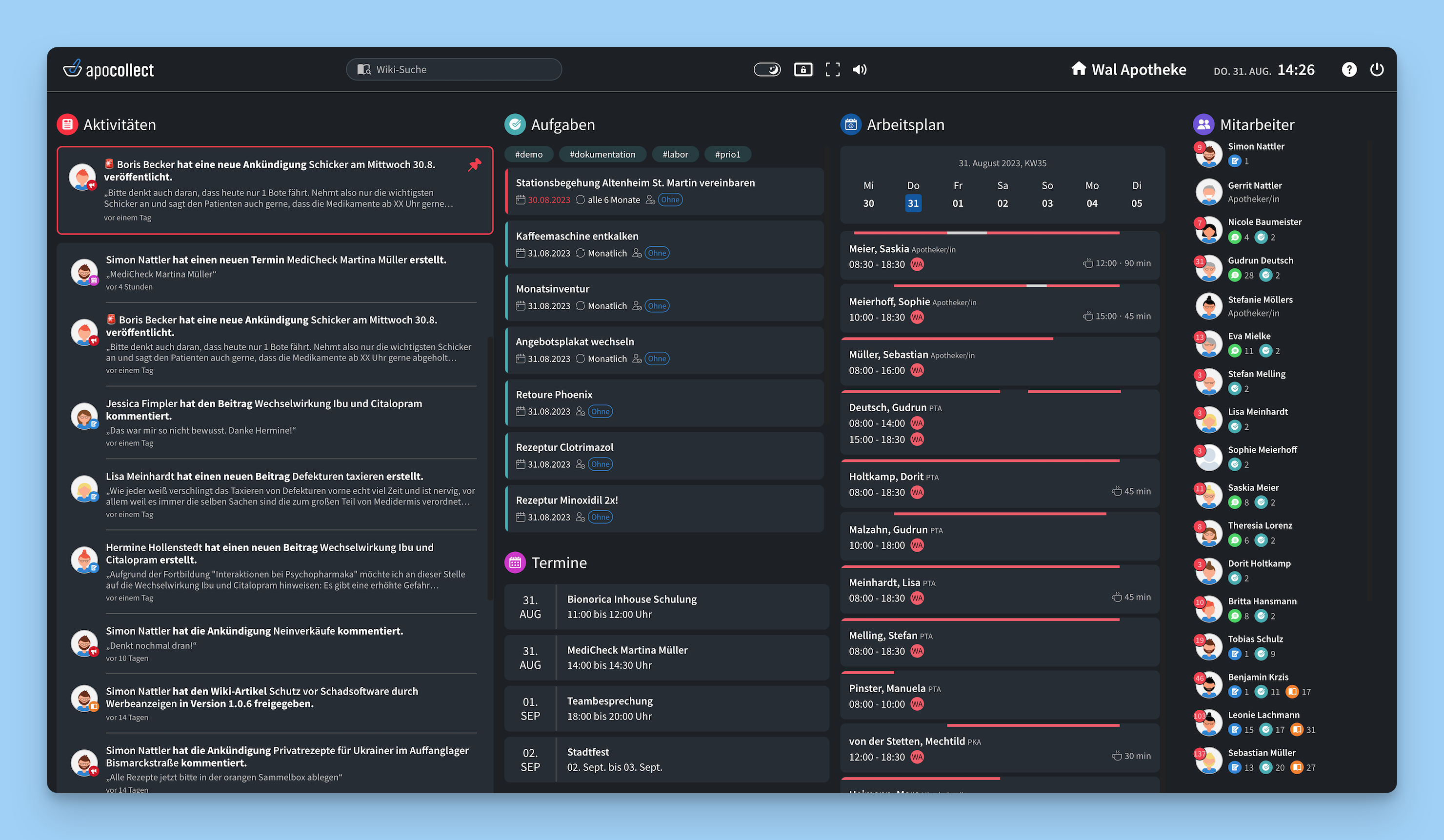Mute the sound speaker icon
1444x840 pixels.
coord(859,69)
